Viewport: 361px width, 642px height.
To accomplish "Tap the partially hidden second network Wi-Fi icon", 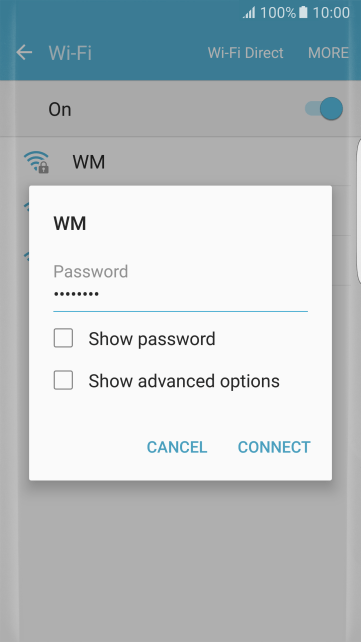I will tap(26, 206).
